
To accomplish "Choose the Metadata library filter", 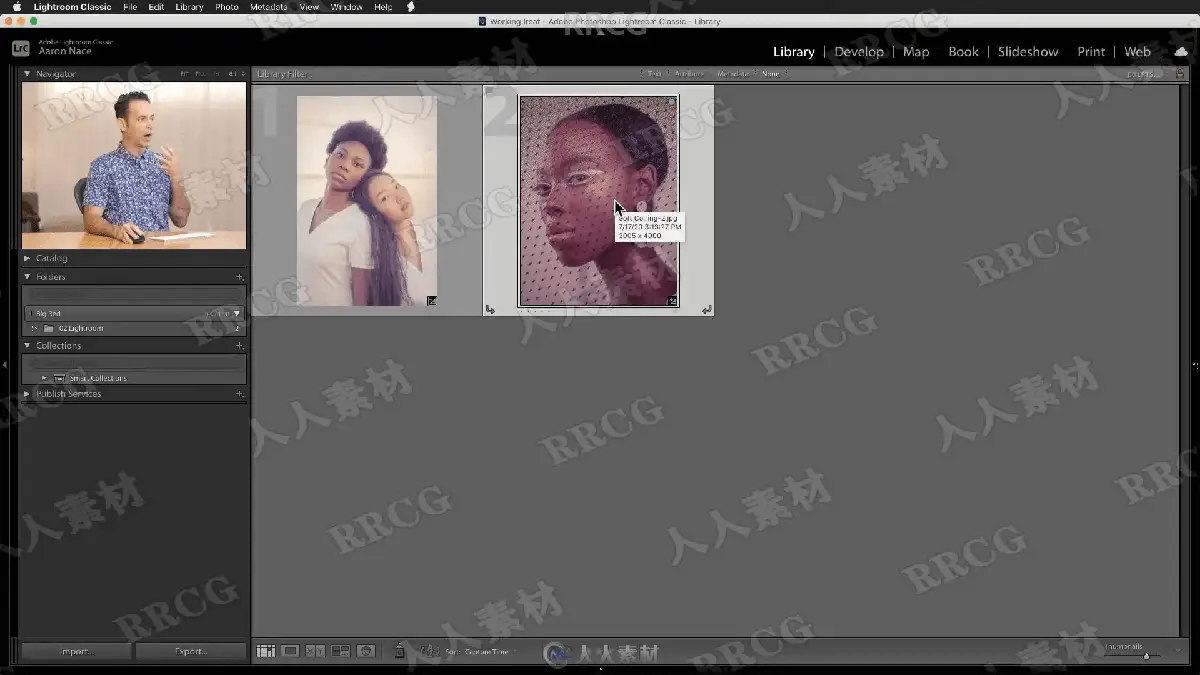I will 732,74.
